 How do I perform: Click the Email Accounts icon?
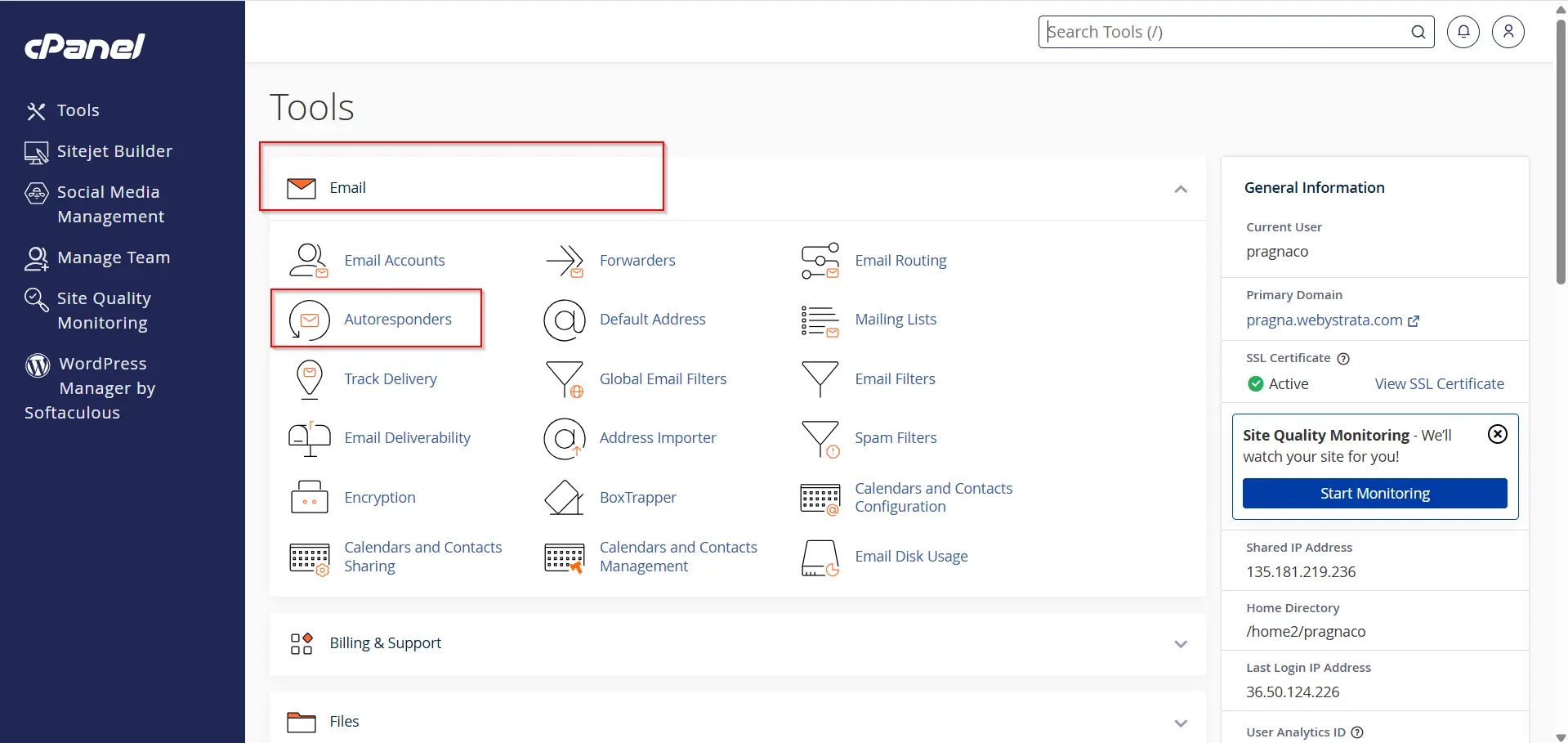309,261
